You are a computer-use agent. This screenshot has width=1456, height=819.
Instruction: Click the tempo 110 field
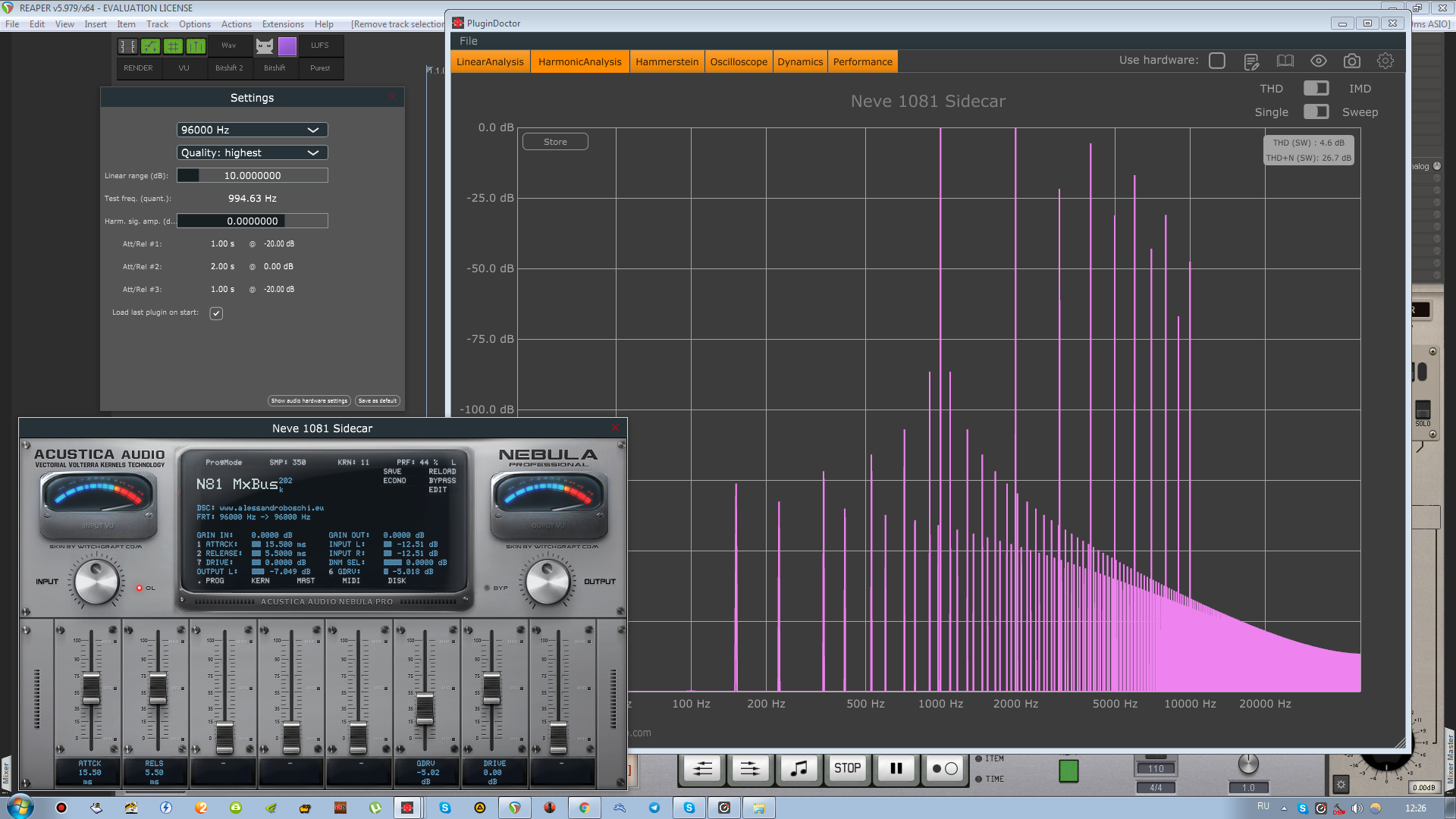tap(1156, 768)
